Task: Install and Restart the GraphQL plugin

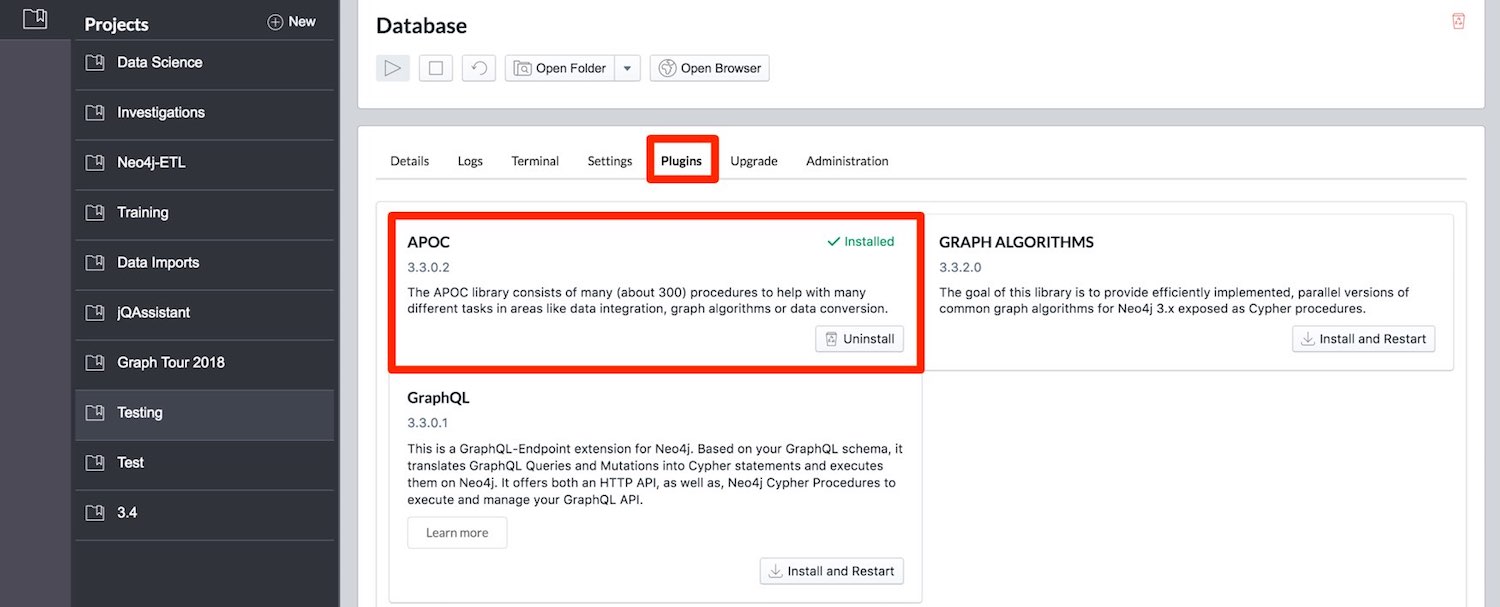Action: point(832,571)
